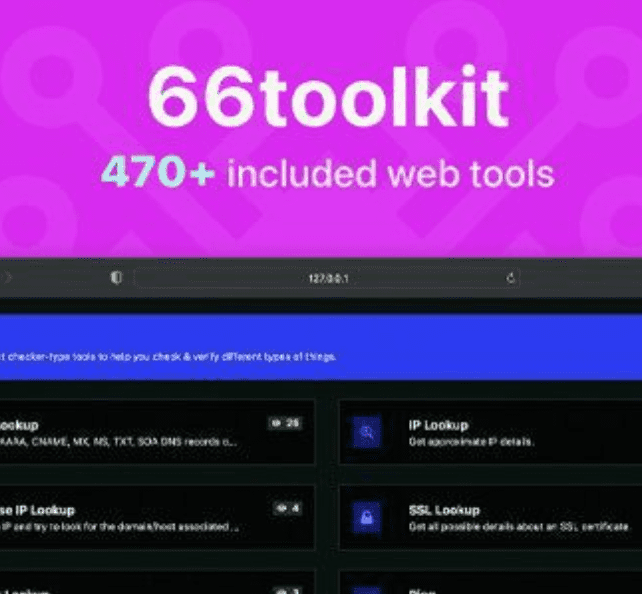Click the eye views badge showing 4

(x=286, y=509)
